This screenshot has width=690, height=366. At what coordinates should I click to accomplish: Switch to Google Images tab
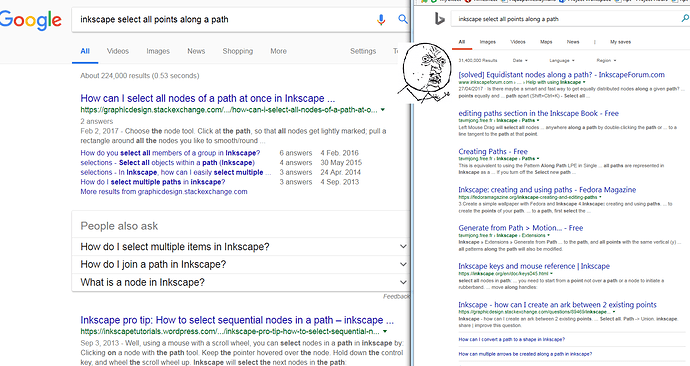(x=158, y=51)
